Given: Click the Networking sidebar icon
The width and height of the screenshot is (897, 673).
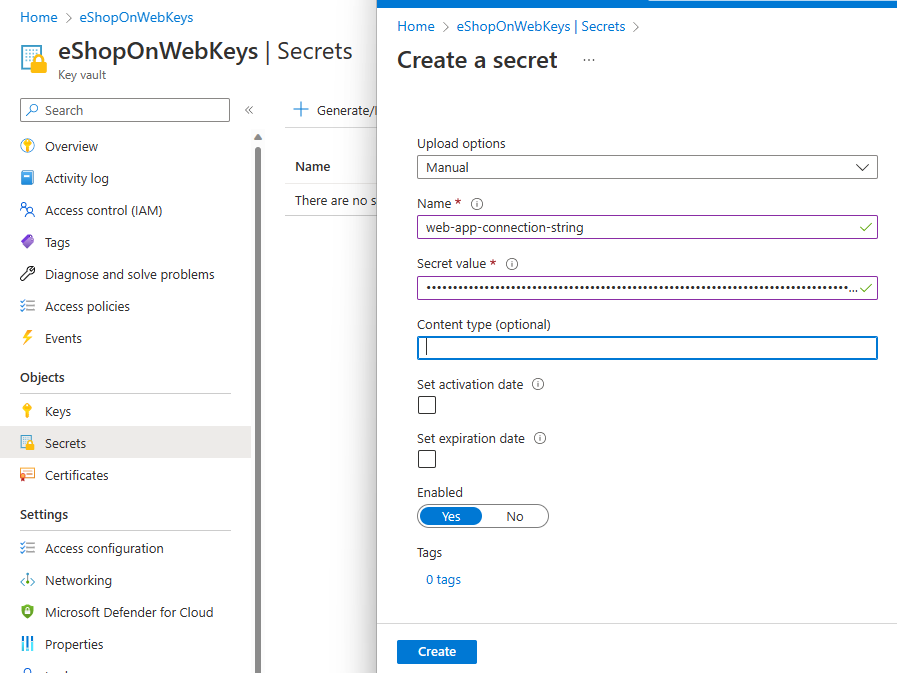Looking at the screenshot, I should 28,580.
